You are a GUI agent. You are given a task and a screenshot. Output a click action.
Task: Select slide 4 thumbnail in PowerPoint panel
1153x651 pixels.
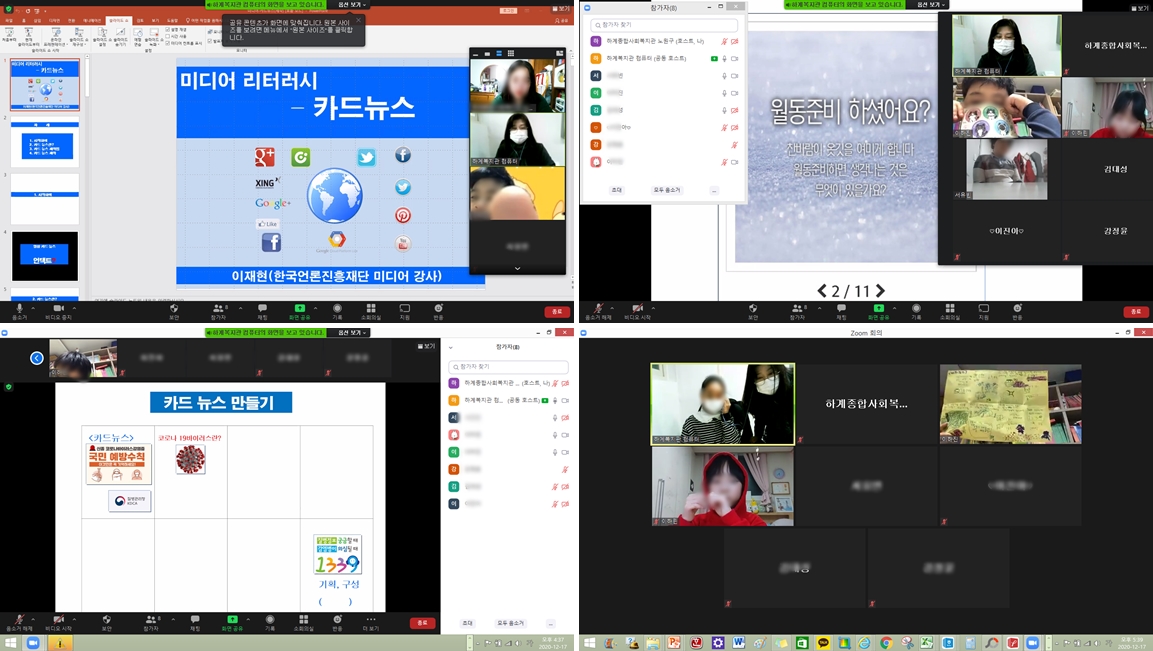tap(45, 256)
